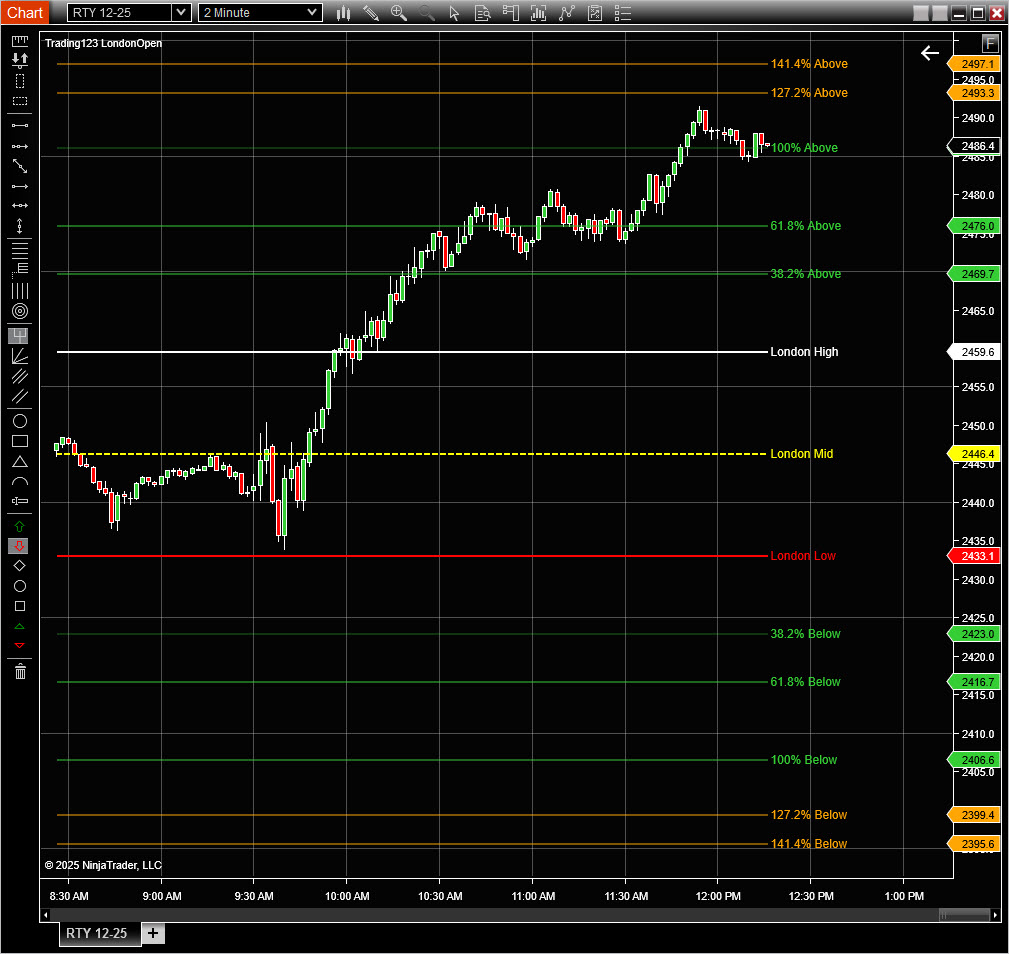Choose the Triangle drawing tool
Screen dimensions: 1009x954
[x=19, y=461]
